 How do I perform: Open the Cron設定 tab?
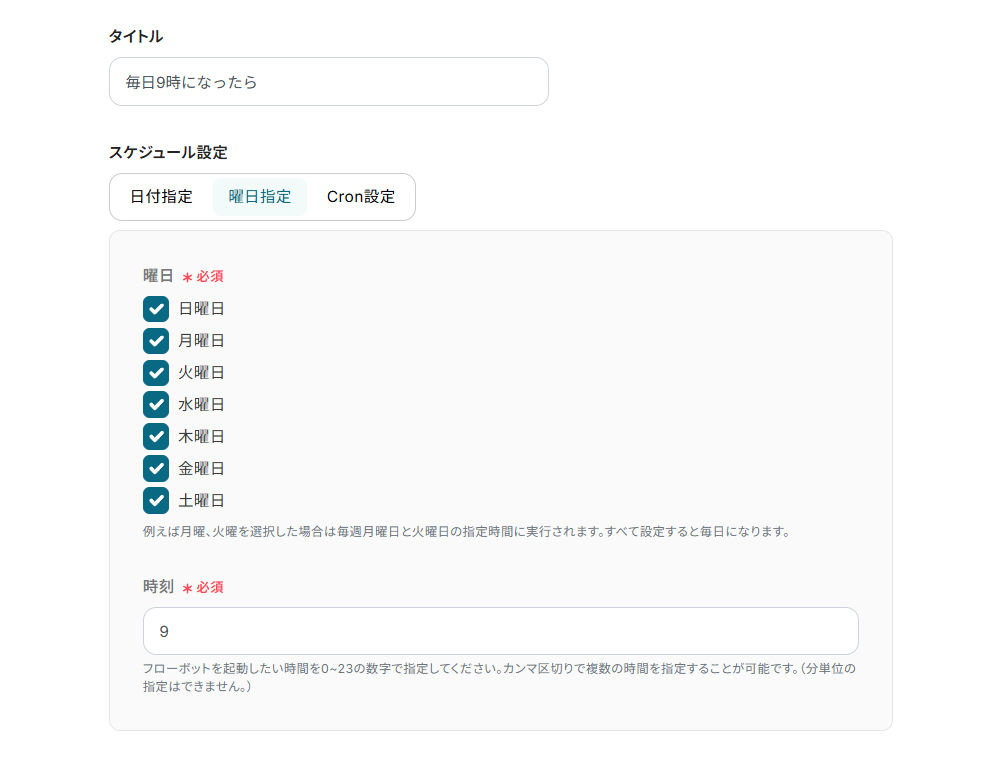361,197
